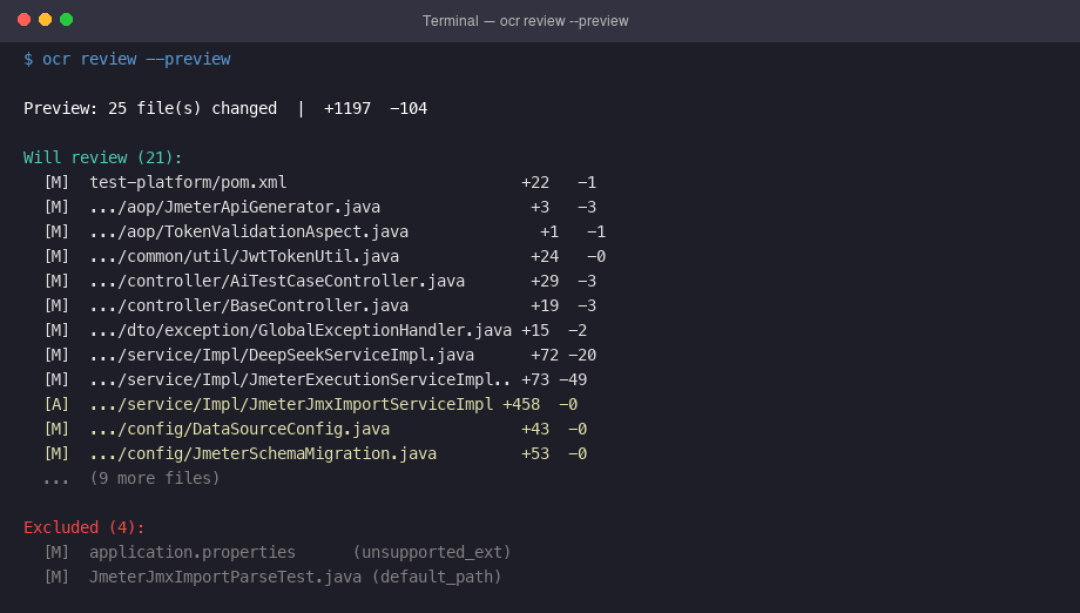
Task: Click the '+15' additions for GlobalExceptionHandler.java
Action: [535, 331]
